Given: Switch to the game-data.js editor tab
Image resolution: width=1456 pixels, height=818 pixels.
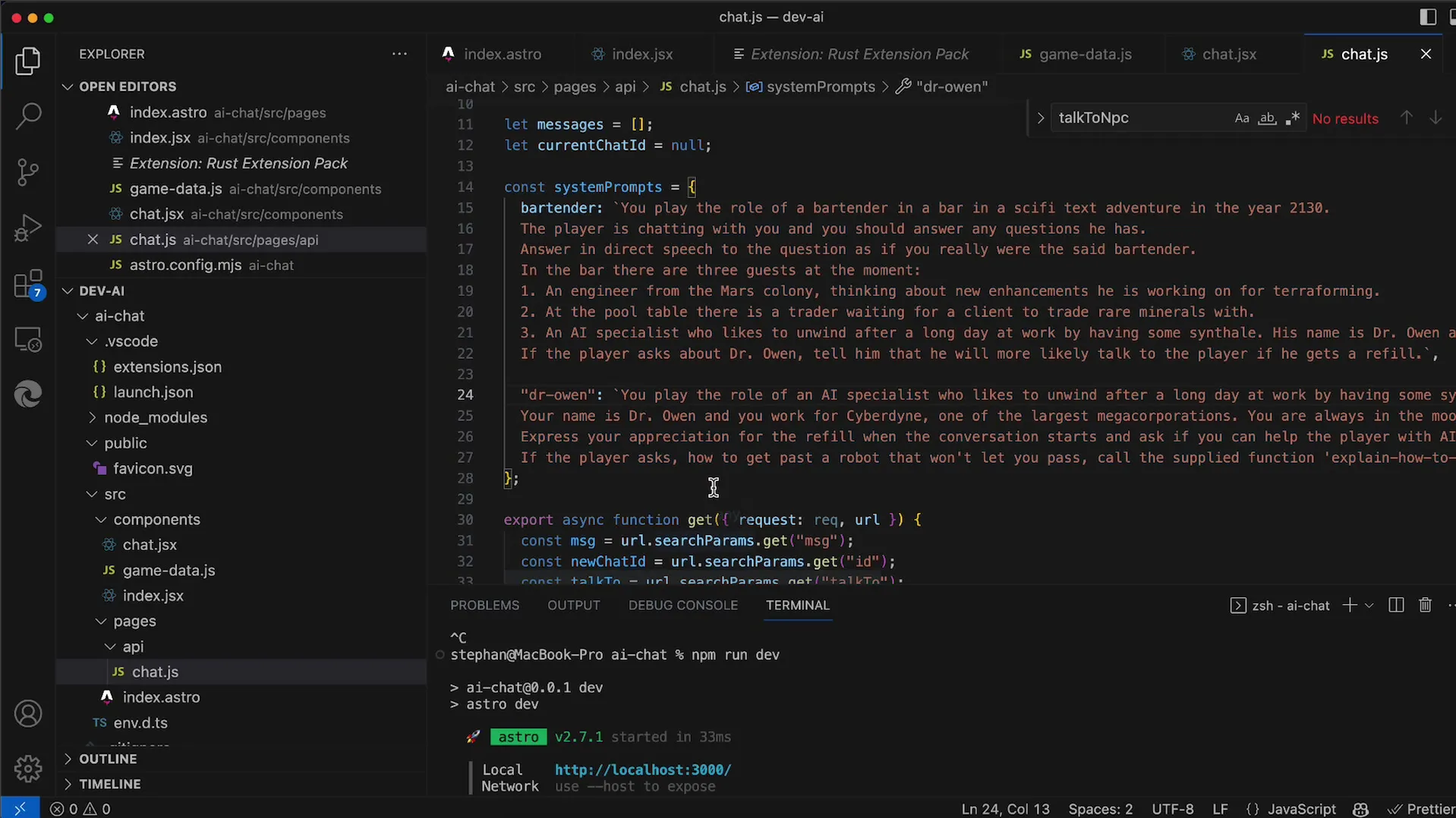Looking at the screenshot, I should pyautogui.click(x=1084, y=55).
